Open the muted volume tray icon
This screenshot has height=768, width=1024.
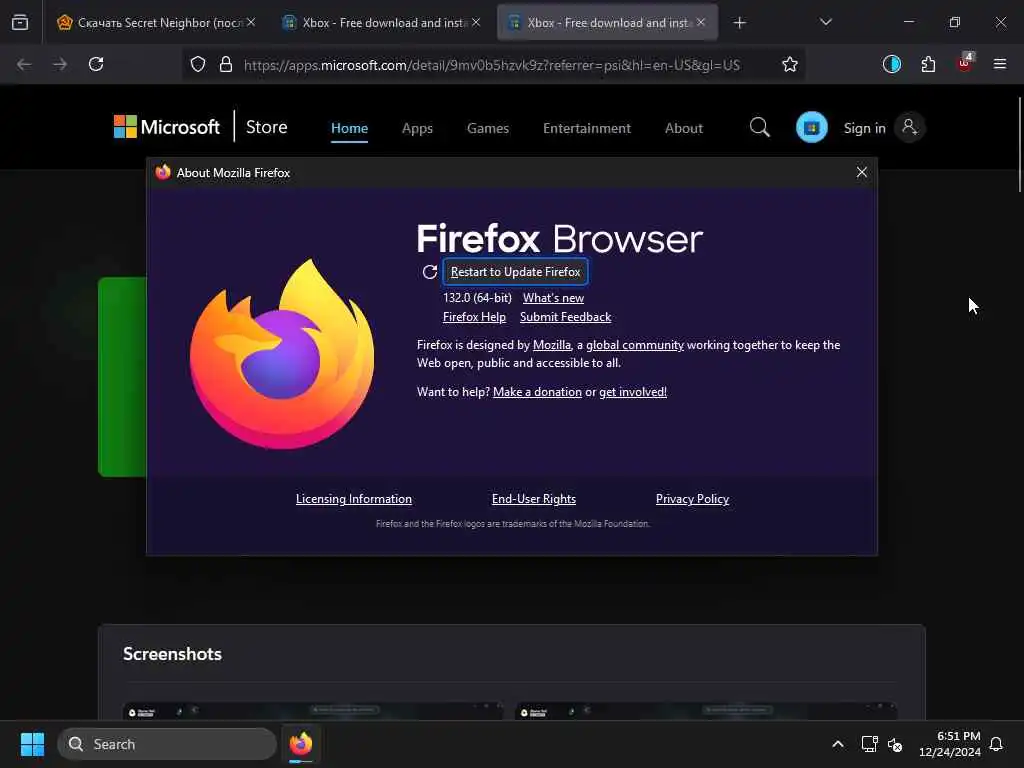click(895, 744)
